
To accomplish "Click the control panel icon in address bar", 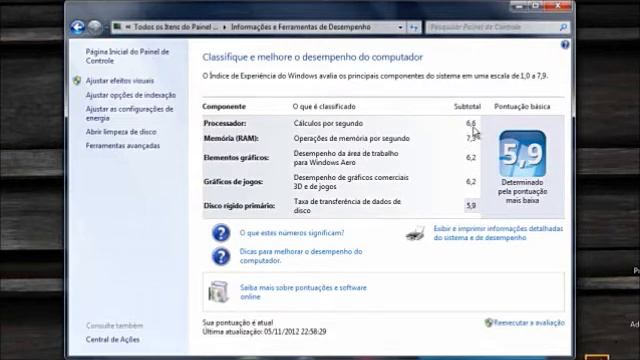I will tap(118, 27).
